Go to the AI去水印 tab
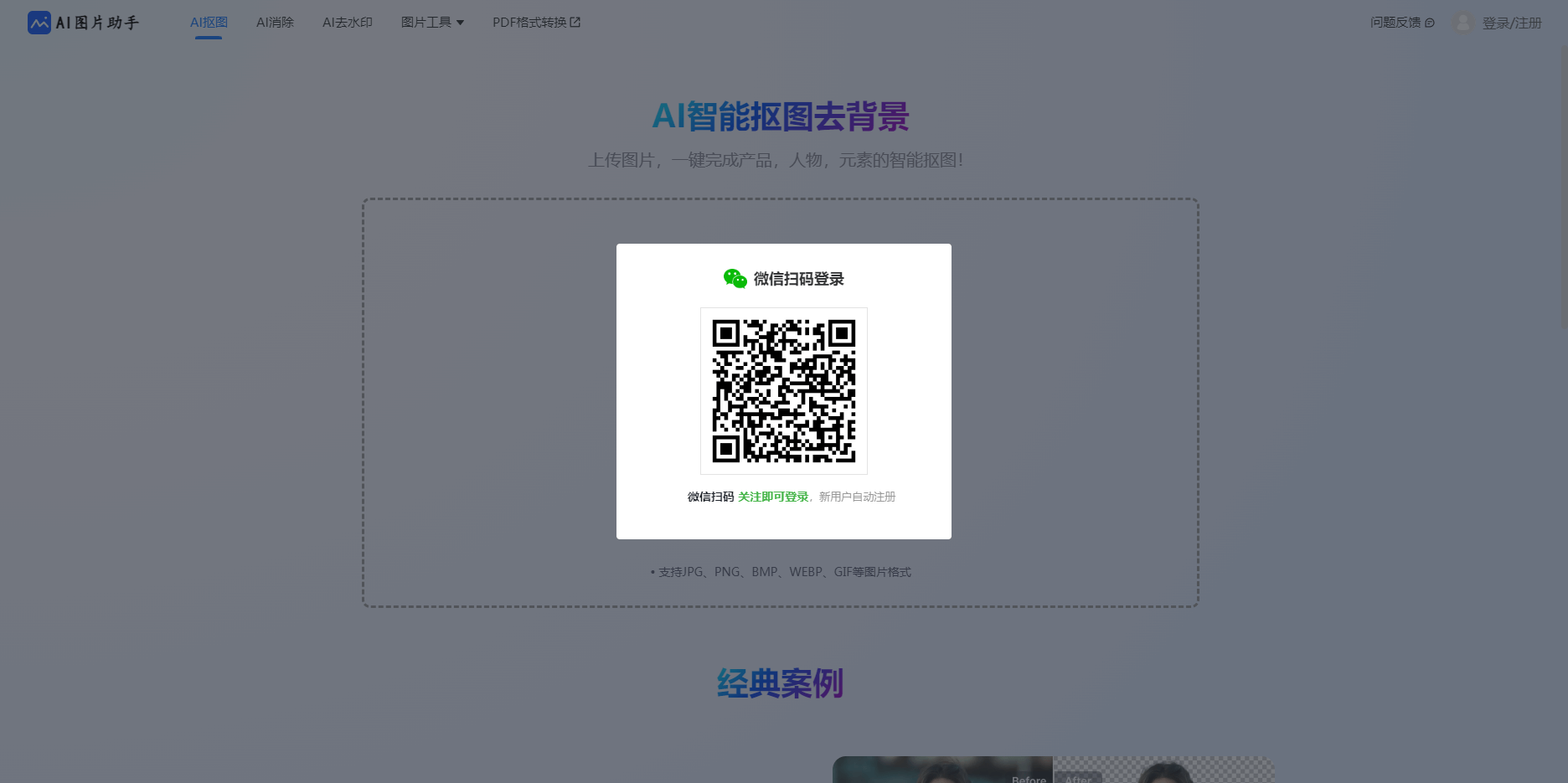Image resolution: width=1568 pixels, height=783 pixels. click(348, 23)
